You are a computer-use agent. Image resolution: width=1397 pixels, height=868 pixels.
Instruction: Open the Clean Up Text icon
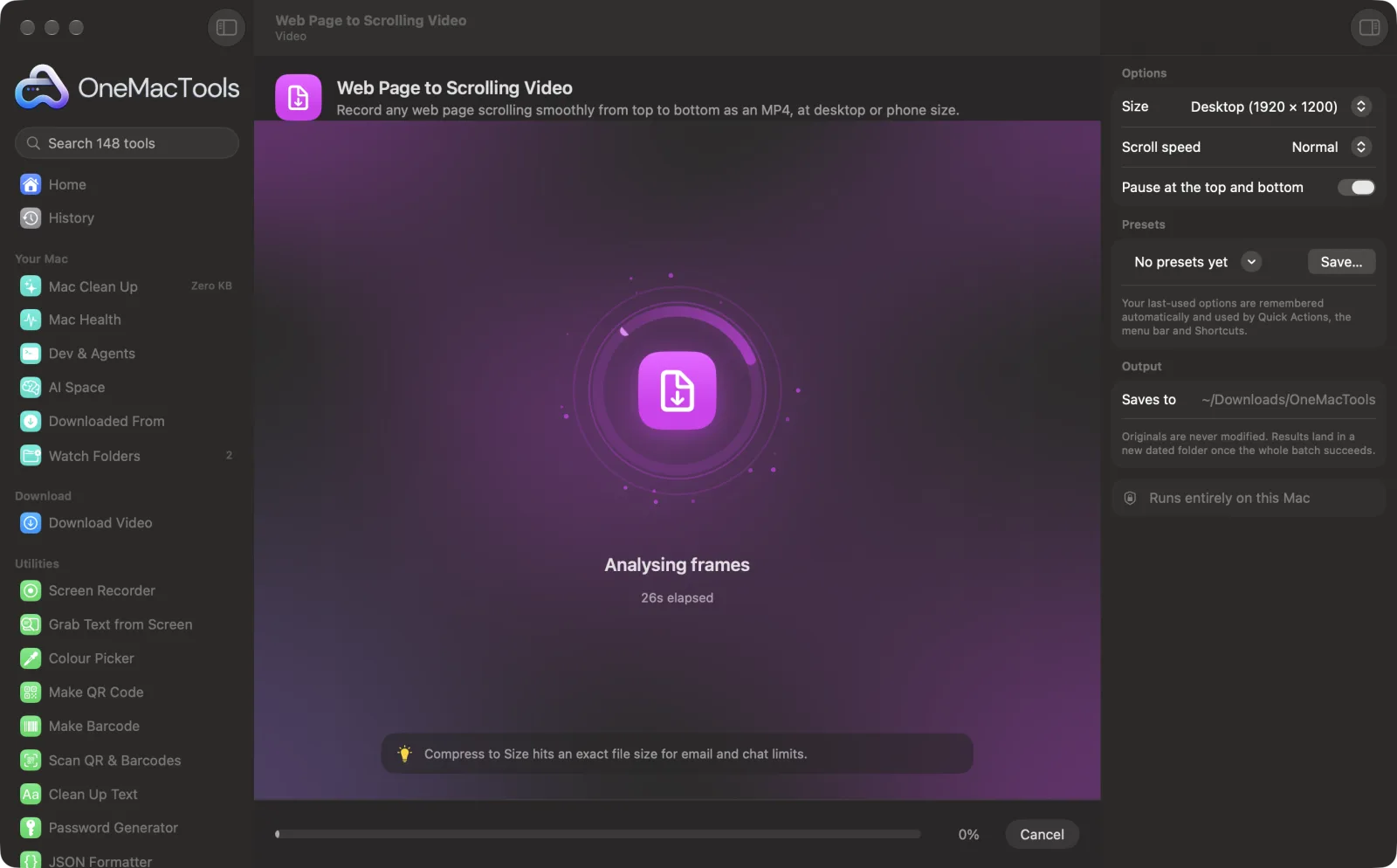(x=31, y=794)
